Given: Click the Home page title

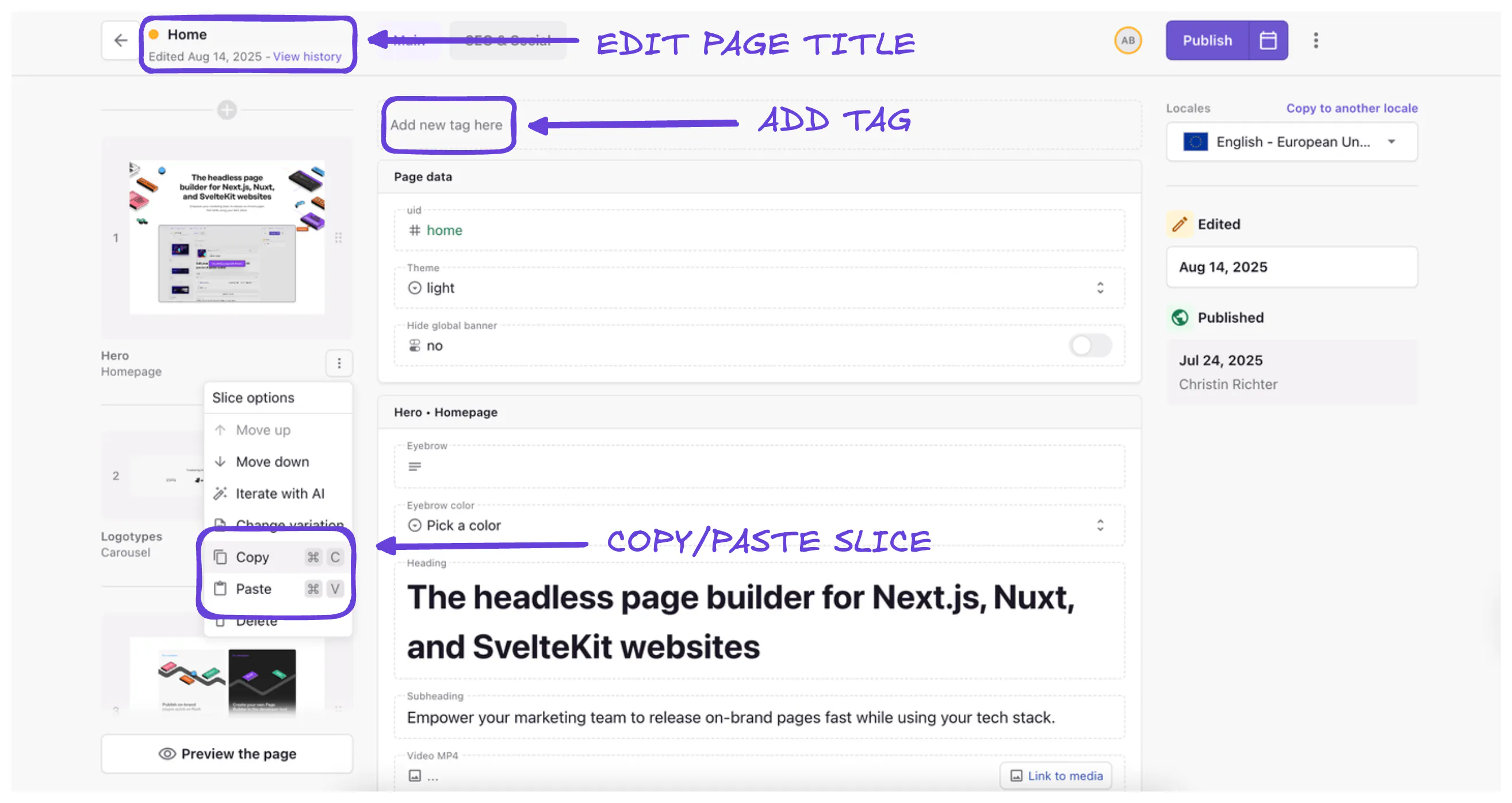Looking at the screenshot, I should (x=187, y=35).
